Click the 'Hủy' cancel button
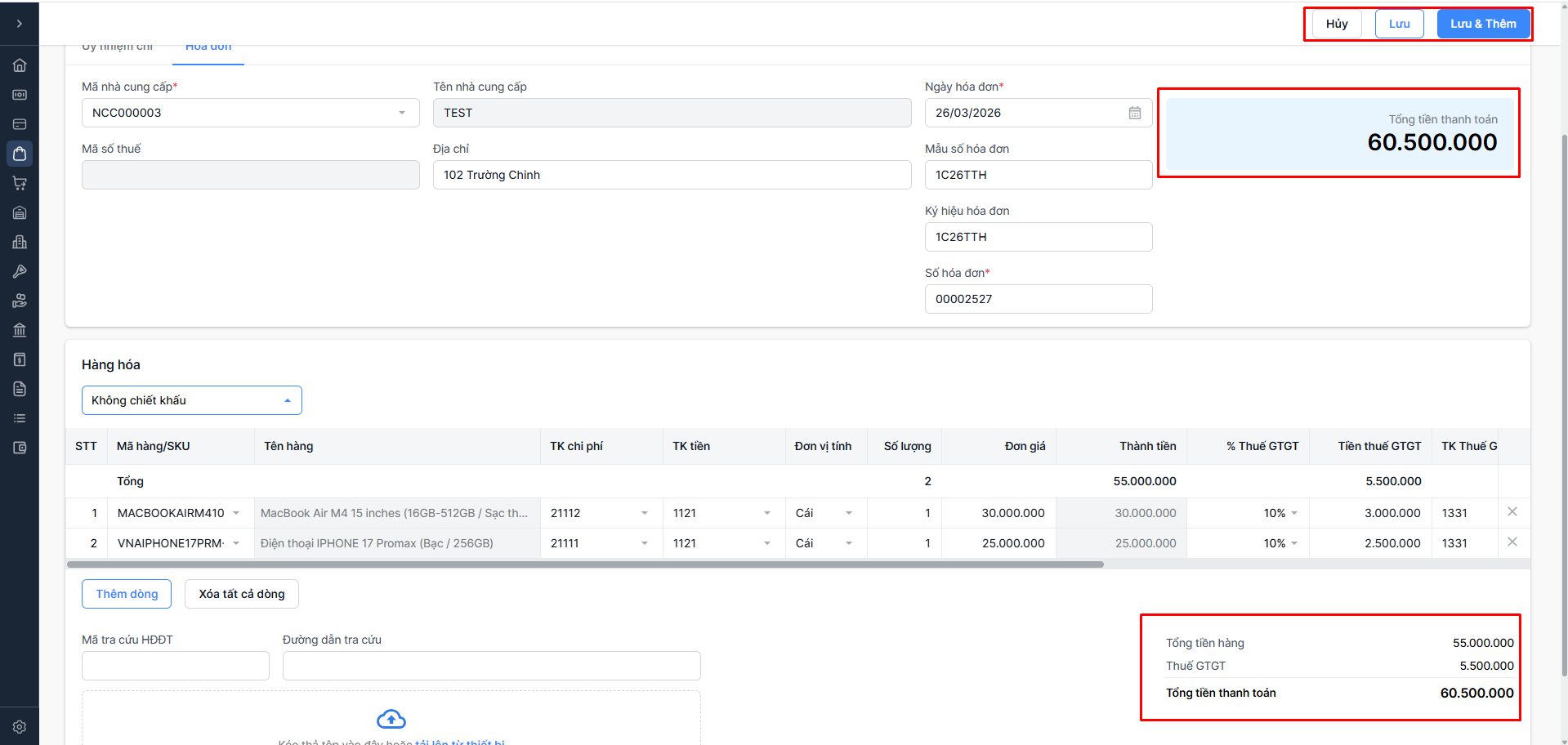The height and width of the screenshot is (745, 1568). click(x=1337, y=24)
